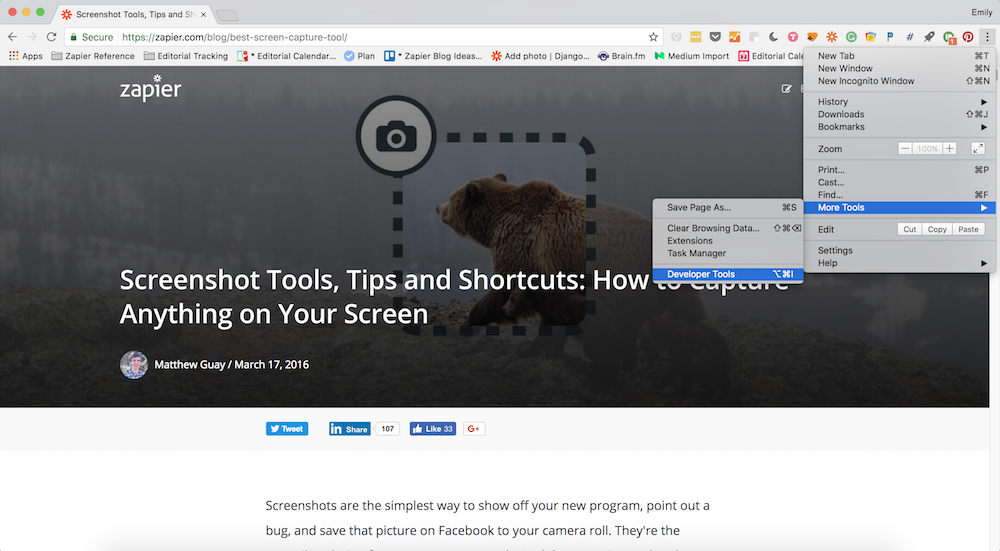Click the green Secure lock indicator

pyautogui.click(x=91, y=37)
